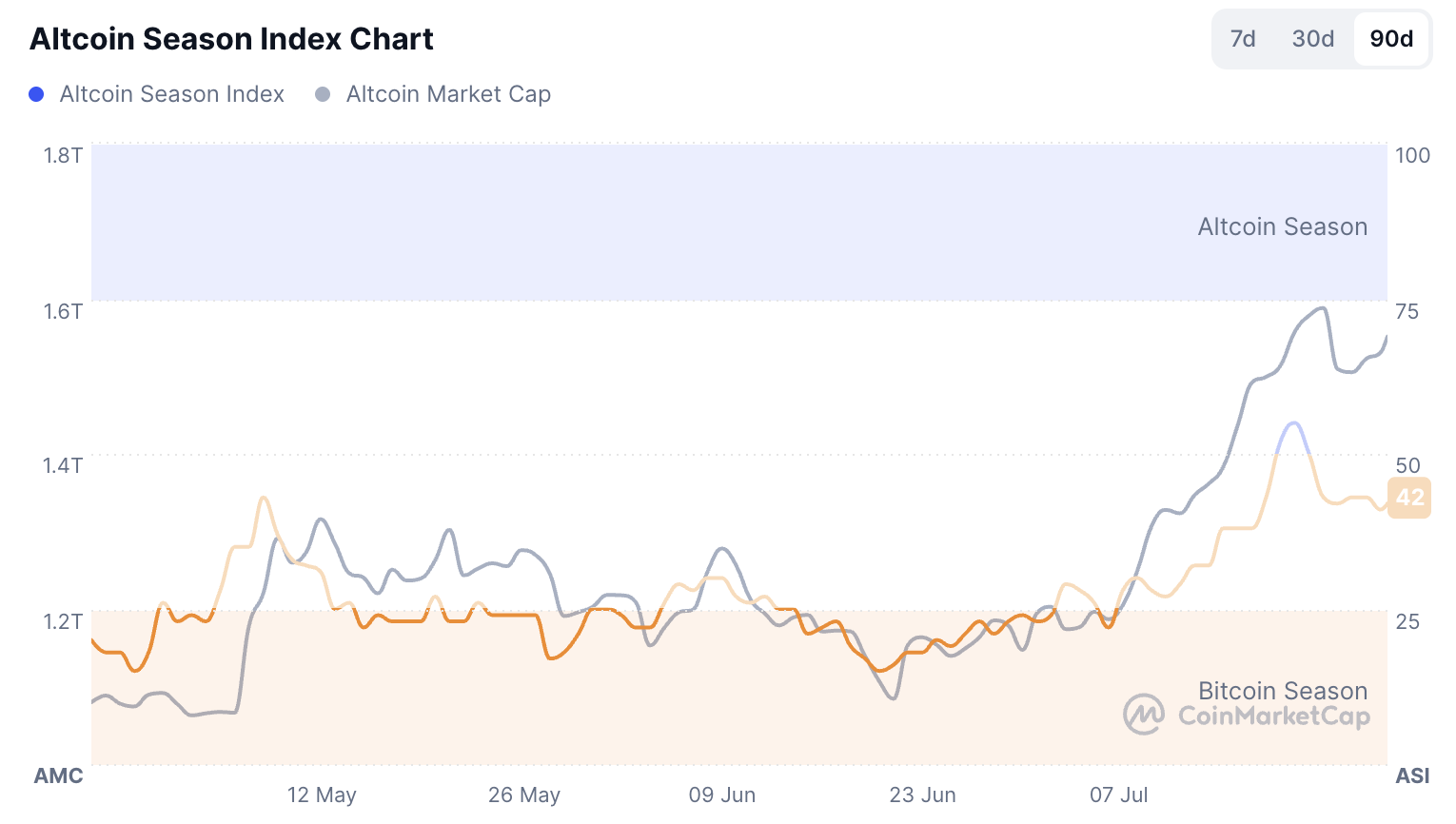The height and width of the screenshot is (824, 1456).
Task: Click the CoinMarketCap watermark text
Action: 1273,716
